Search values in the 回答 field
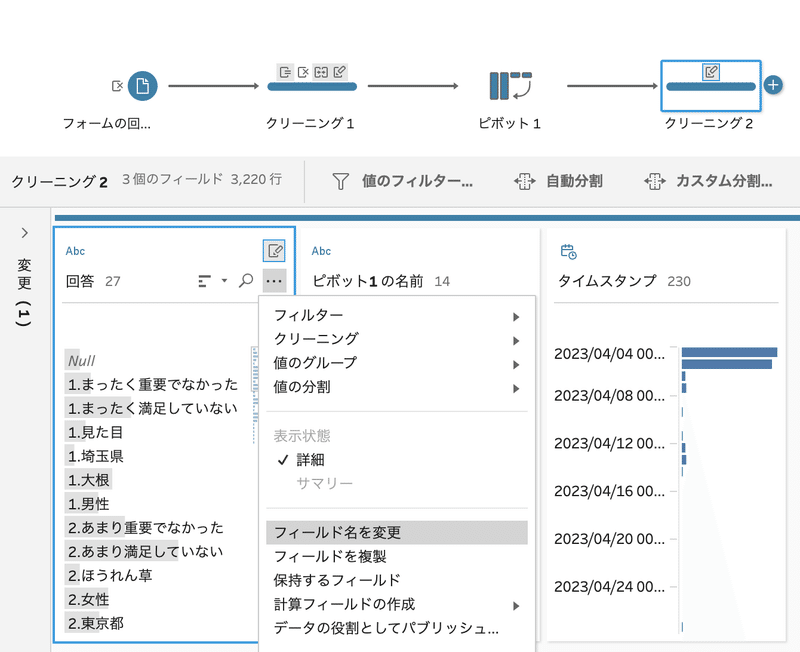Viewport: 800px width, 652px height. click(x=246, y=281)
